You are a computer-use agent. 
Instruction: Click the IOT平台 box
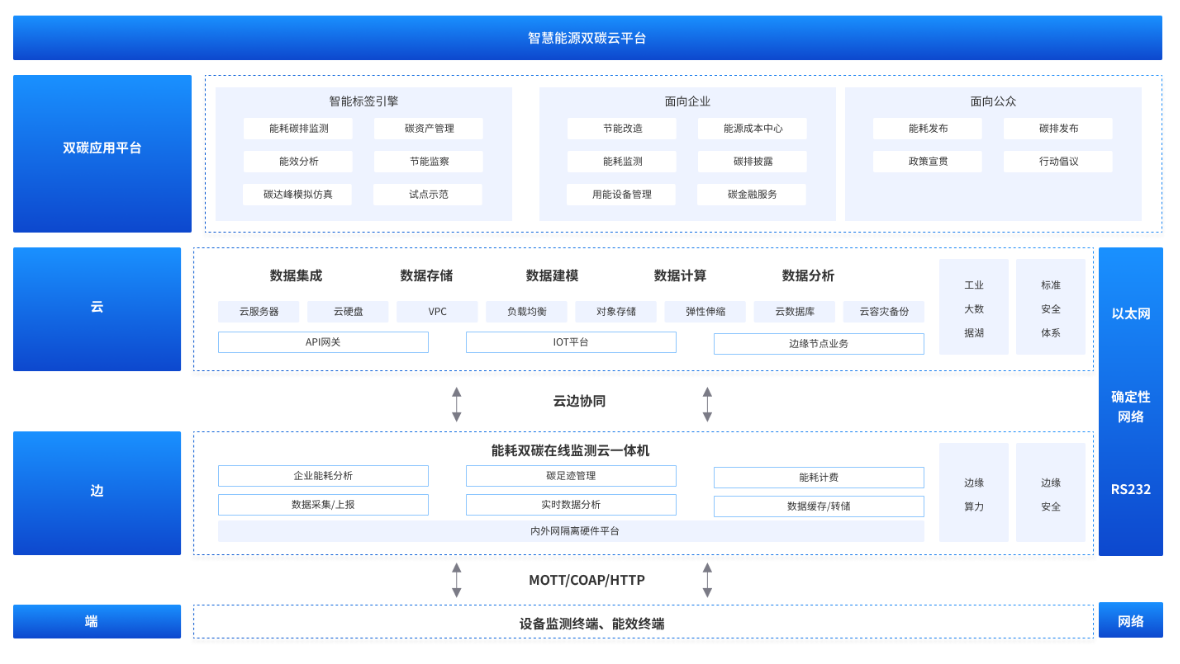coord(571,342)
